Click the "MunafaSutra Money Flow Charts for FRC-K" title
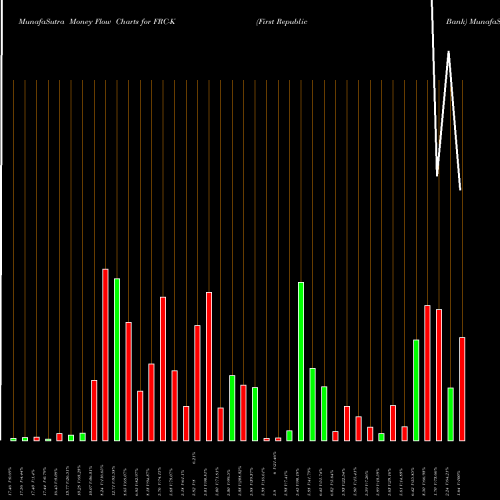Viewport: 500px width, 500px height. point(97,22)
